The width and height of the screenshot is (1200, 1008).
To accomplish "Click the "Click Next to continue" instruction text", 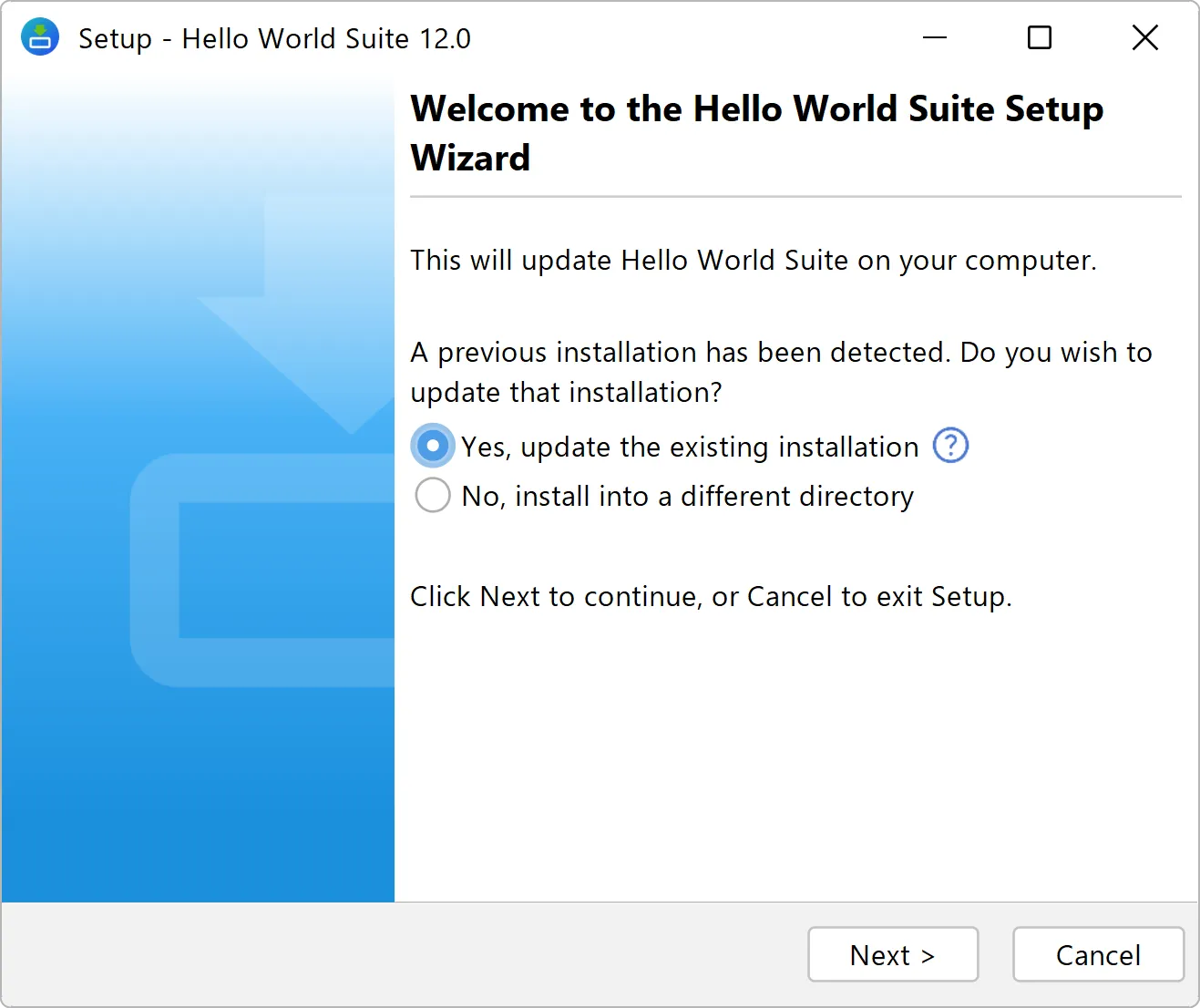I will tap(711, 596).
